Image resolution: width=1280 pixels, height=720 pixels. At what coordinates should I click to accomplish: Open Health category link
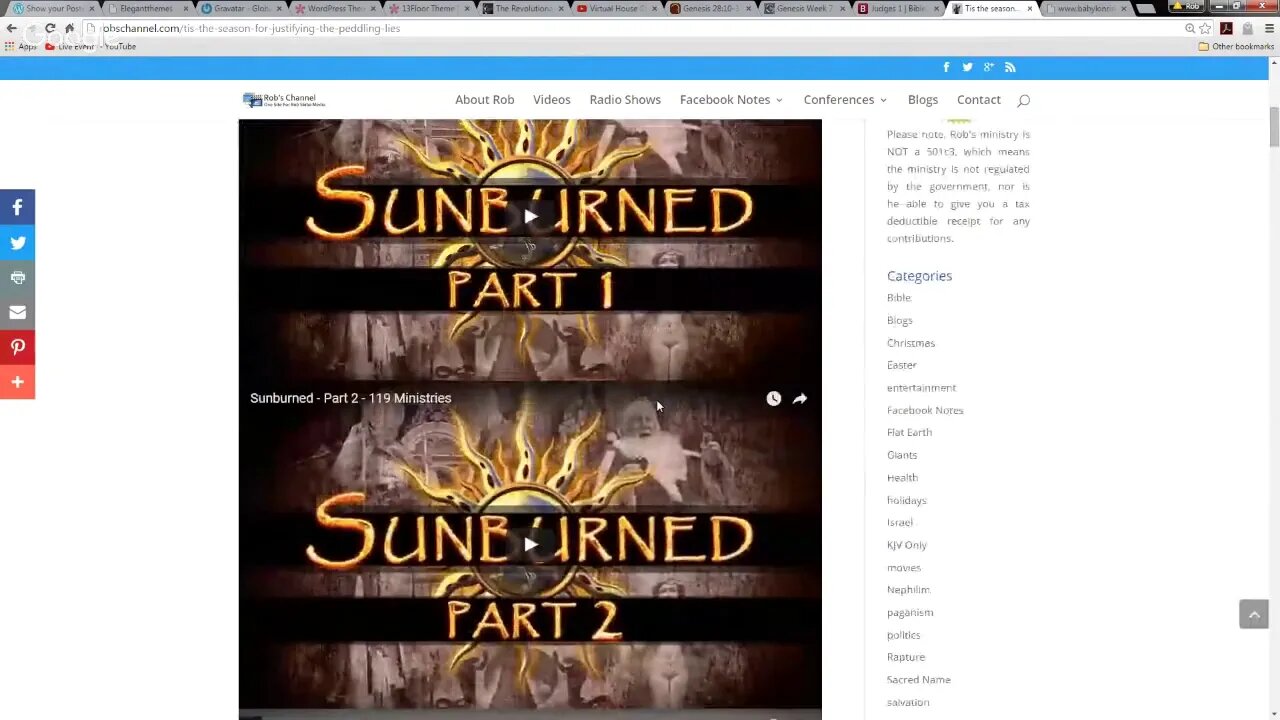pyautogui.click(x=902, y=478)
